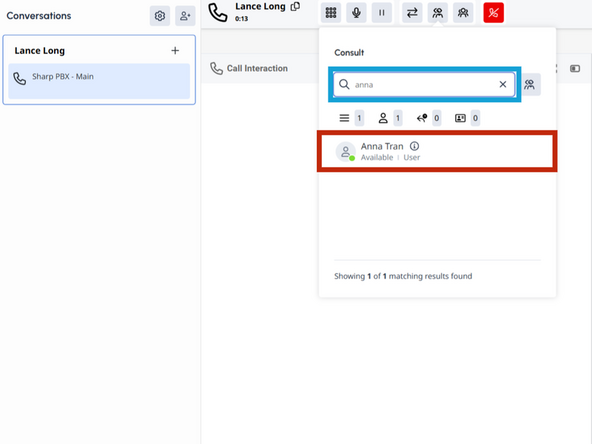Screen dimensions: 592x444
Task: Click Anna Tran's avatar icon
Action: [x=345, y=152]
